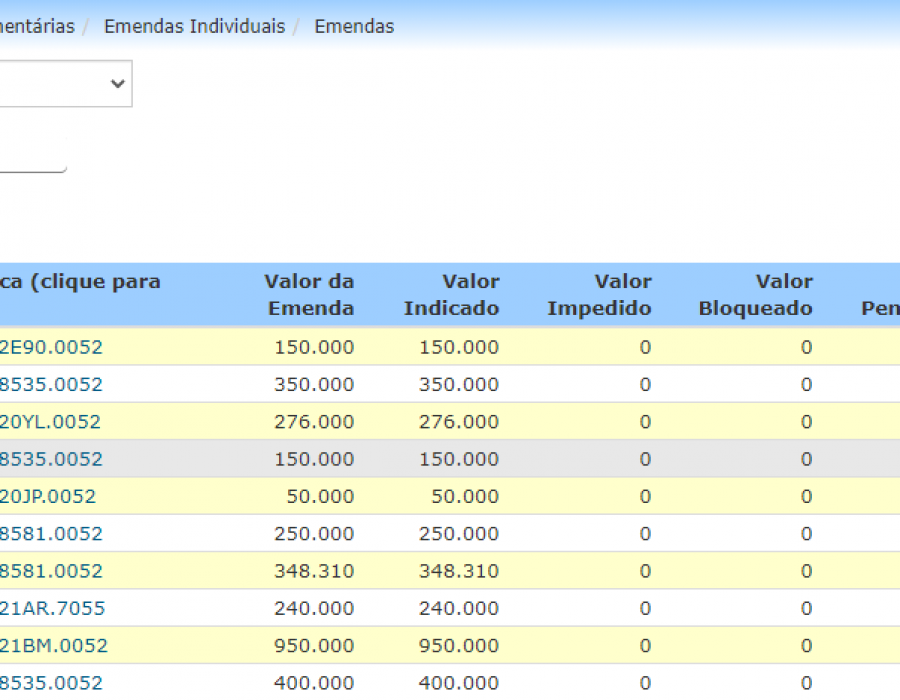Viewport: 900px width, 700px height.
Task: Open the 8535.0052 link with value 350.000
Action: [51, 384]
